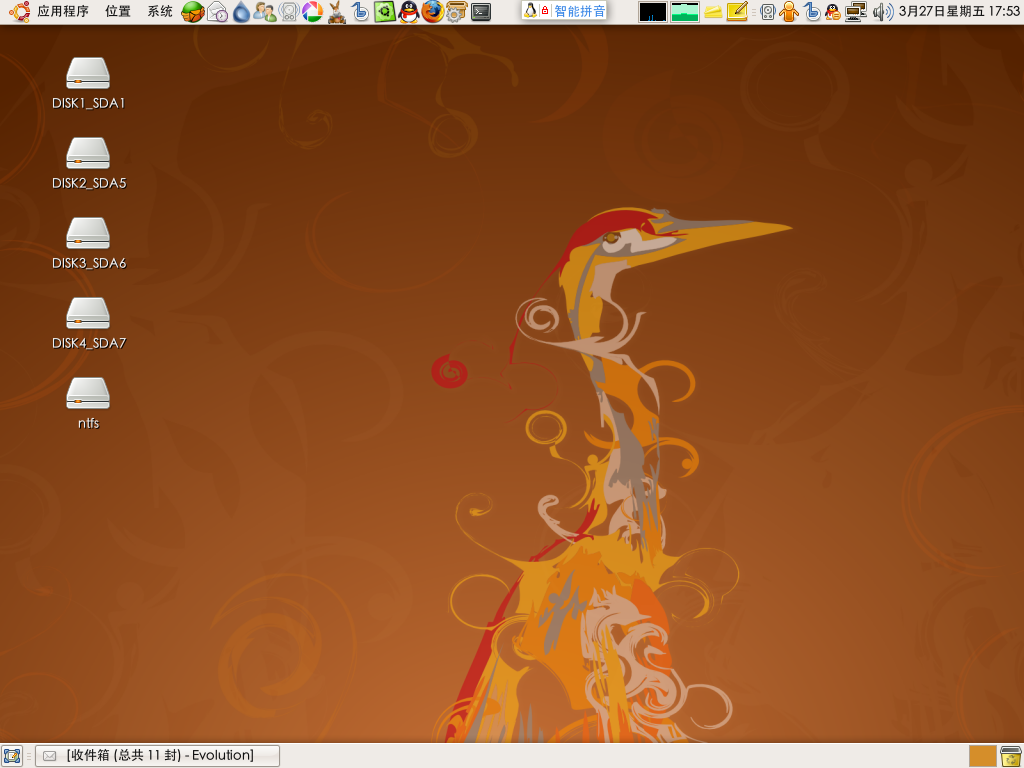Click the blue letter b icon in the system tray

click(812, 12)
